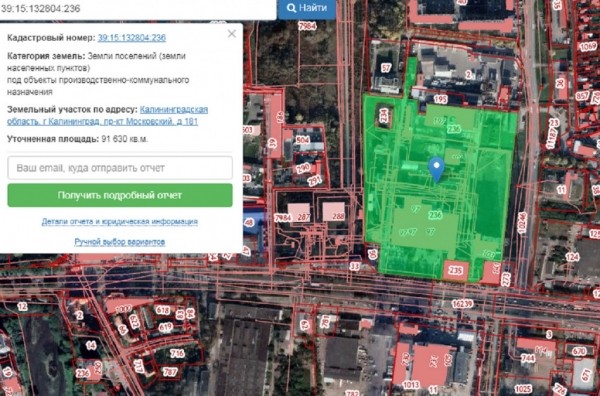Click parcel label 234 in green area

tap(384, 115)
